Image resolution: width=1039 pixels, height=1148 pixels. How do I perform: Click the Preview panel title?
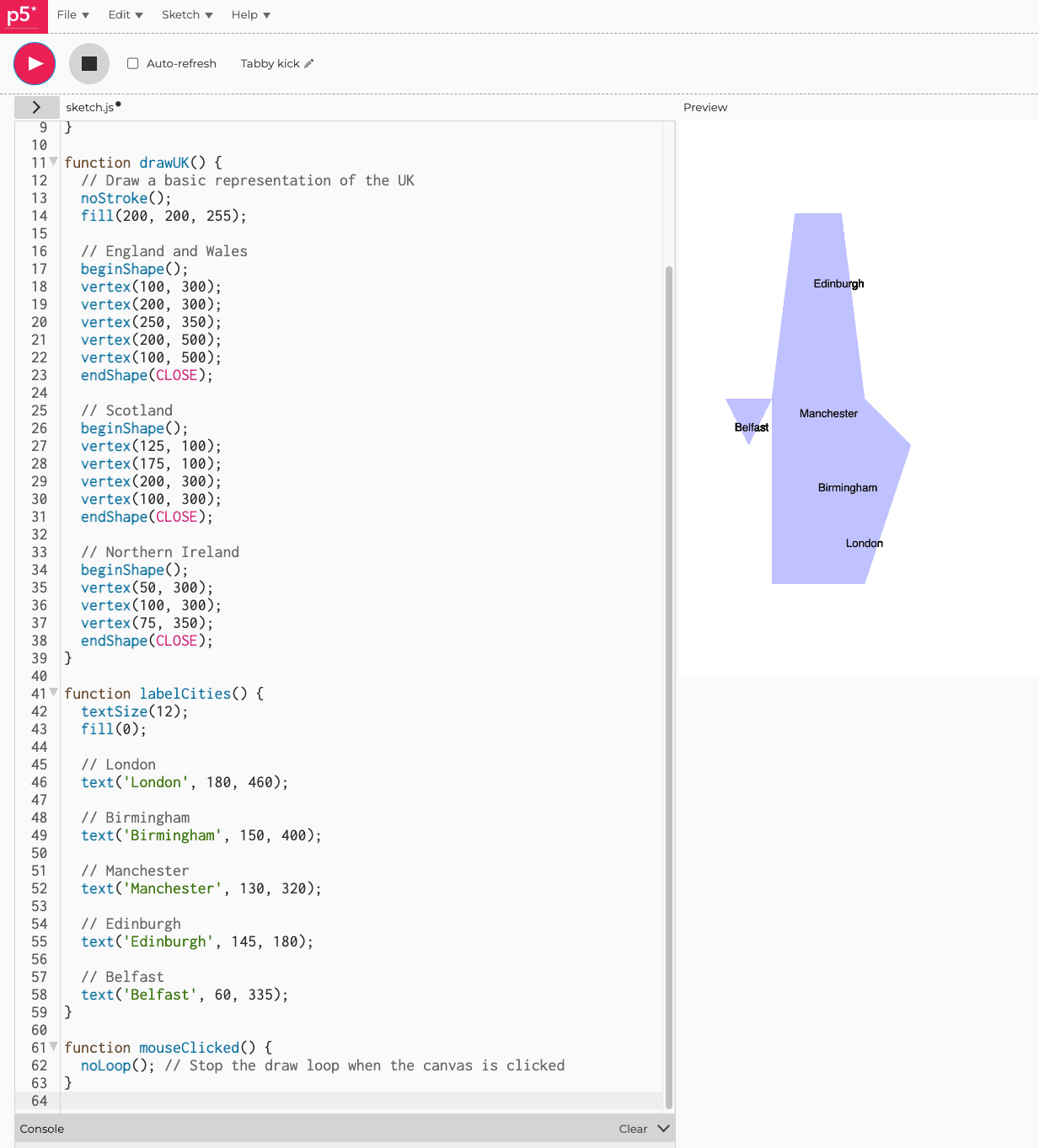[x=705, y=107]
